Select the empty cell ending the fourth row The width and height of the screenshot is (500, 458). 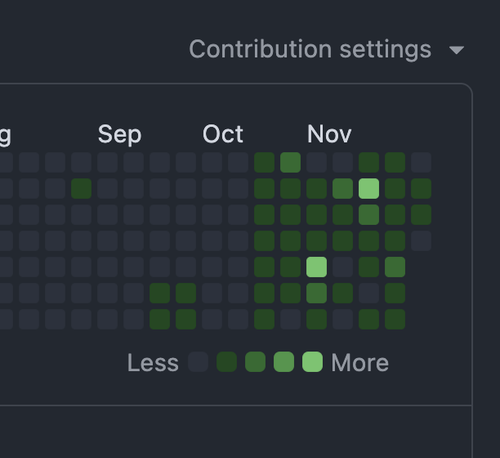[421, 241]
